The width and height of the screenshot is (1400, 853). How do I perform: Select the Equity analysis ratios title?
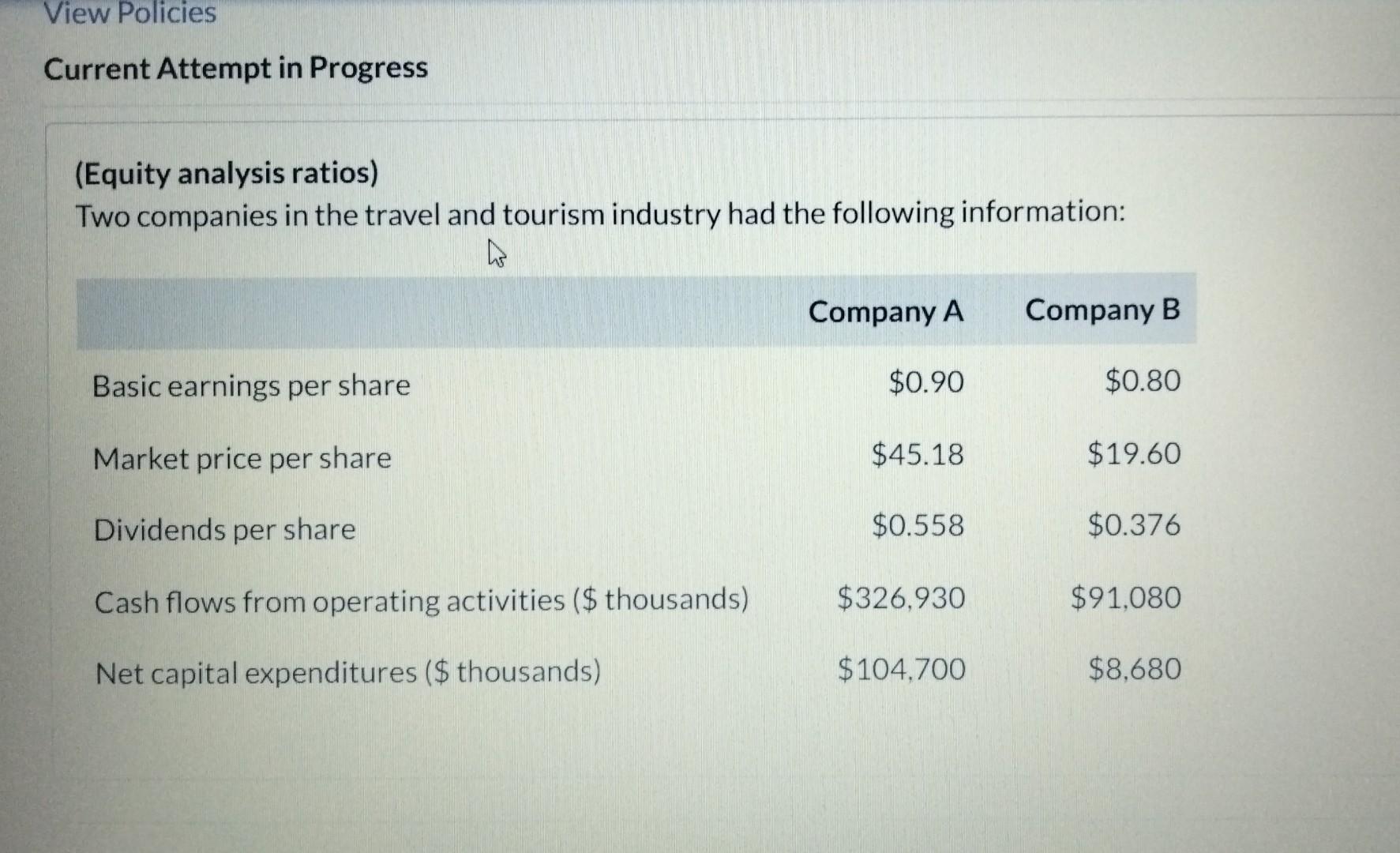227,173
